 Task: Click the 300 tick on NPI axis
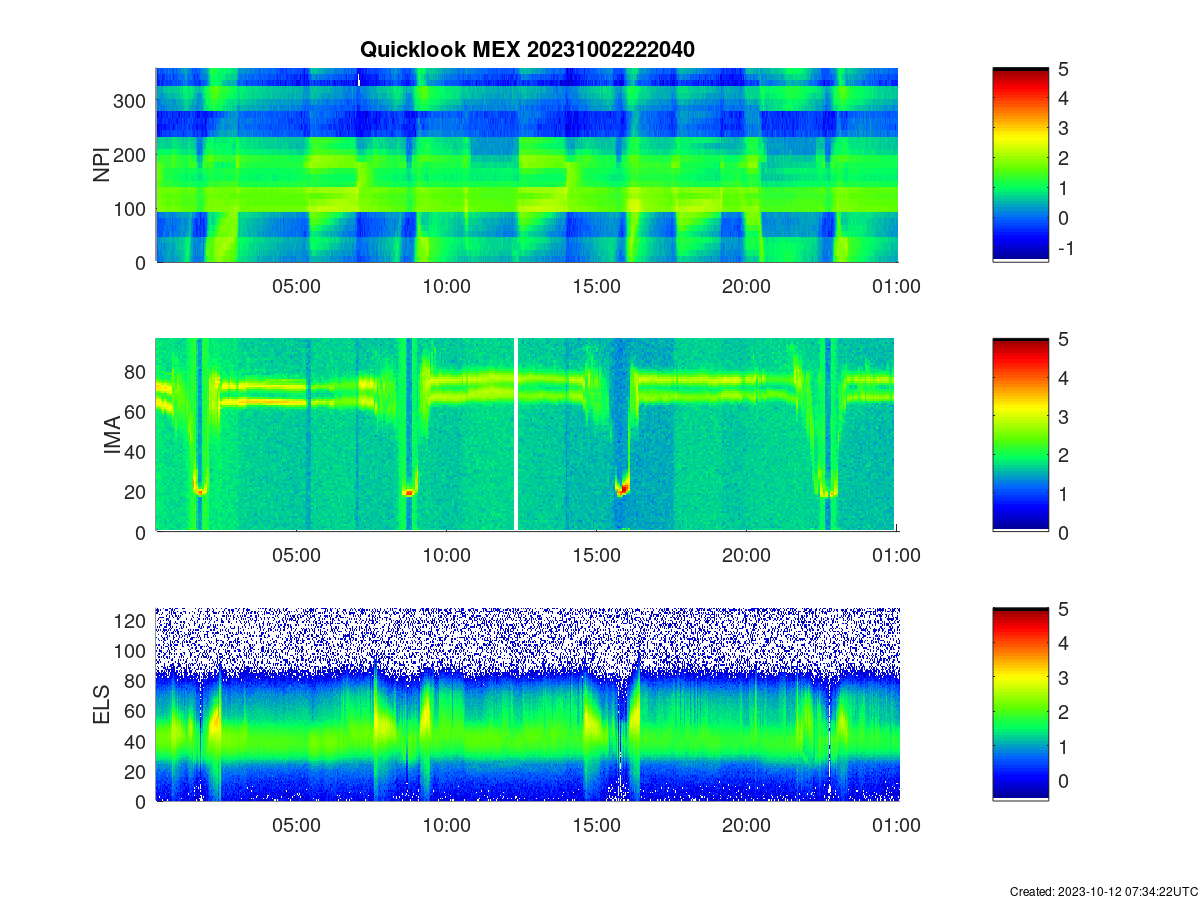pyautogui.click(x=131, y=101)
